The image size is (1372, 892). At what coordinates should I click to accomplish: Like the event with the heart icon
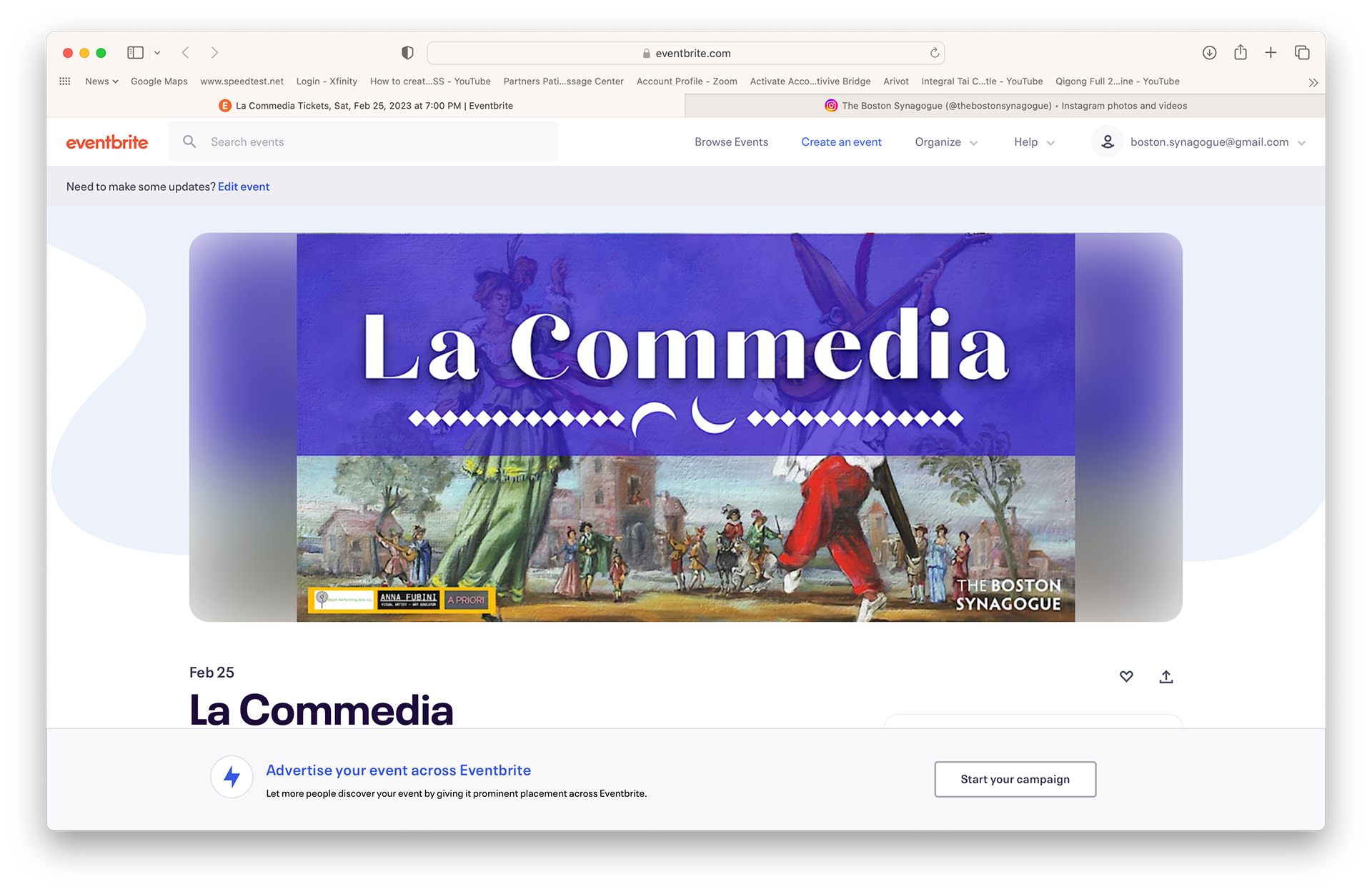(1126, 676)
